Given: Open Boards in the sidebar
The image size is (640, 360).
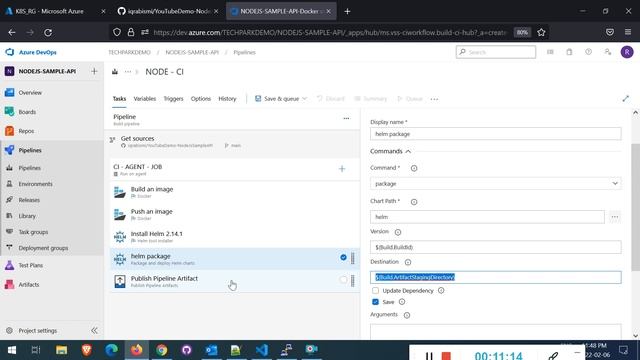Looking at the screenshot, I should tap(27, 112).
